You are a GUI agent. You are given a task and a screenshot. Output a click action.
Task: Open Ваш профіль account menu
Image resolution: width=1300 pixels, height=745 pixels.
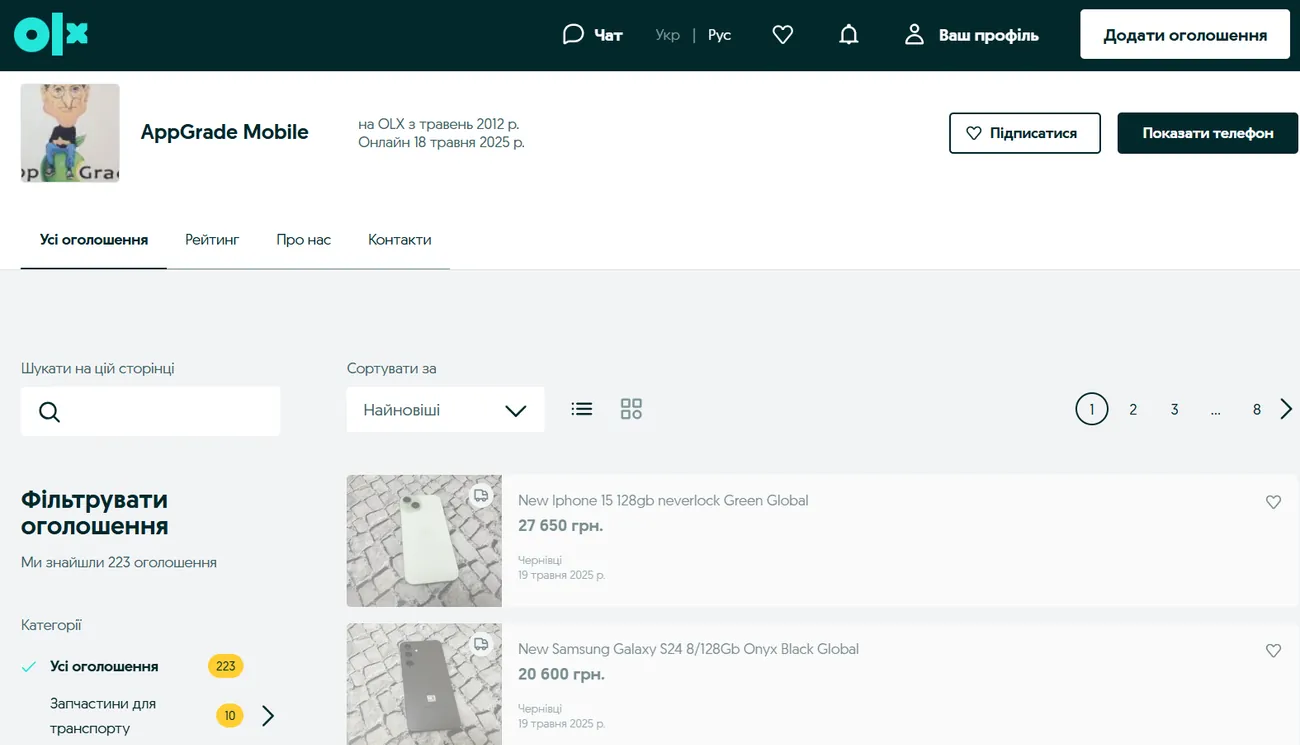(x=971, y=35)
